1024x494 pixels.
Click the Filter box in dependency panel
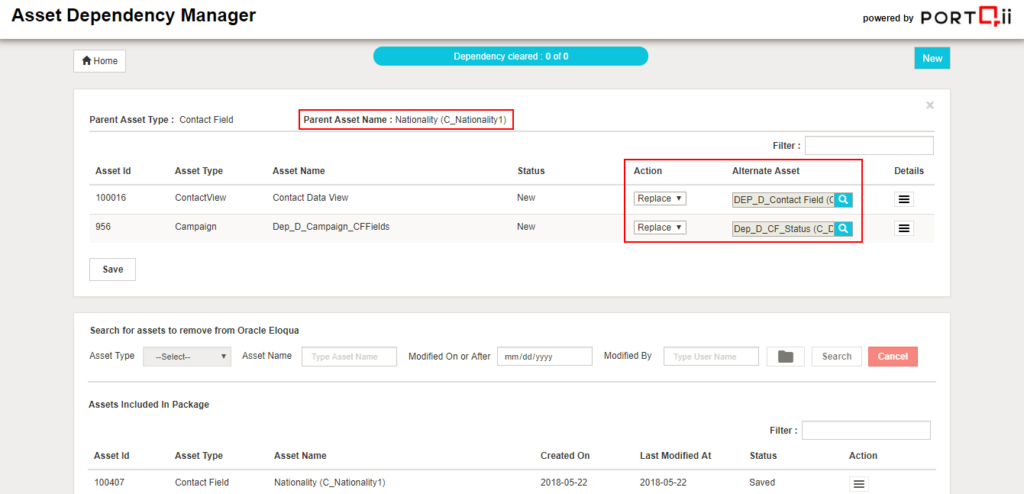point(868,146)
